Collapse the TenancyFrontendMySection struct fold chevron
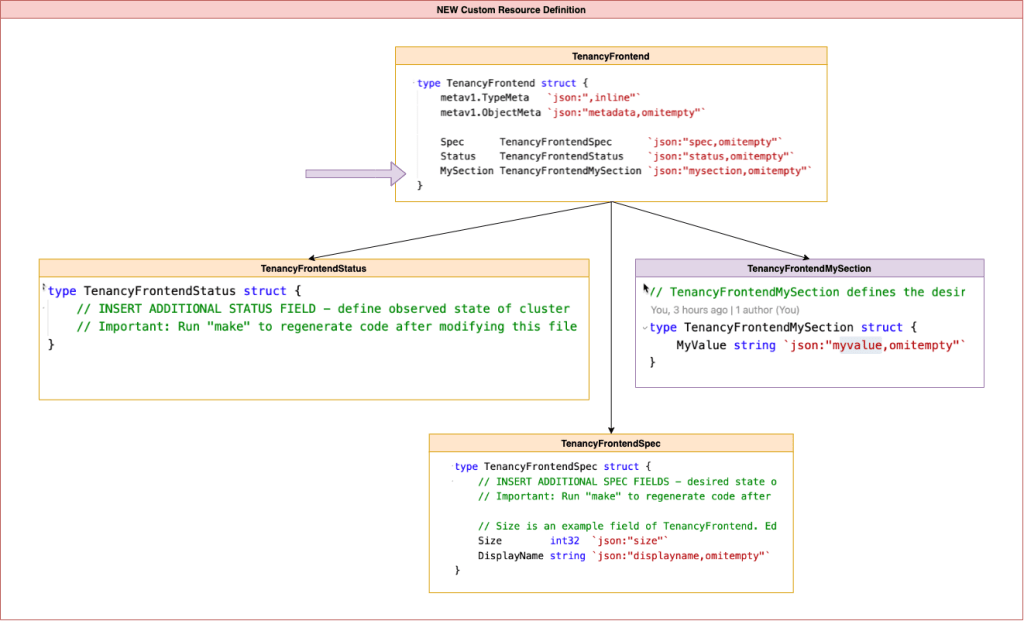The image size is (1024, 621). click(x=645, y=328)
